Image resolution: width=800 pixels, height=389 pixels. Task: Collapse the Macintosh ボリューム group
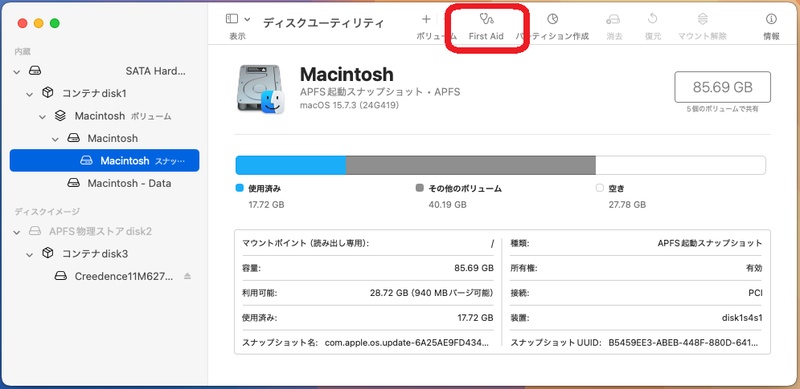(43, 116)
